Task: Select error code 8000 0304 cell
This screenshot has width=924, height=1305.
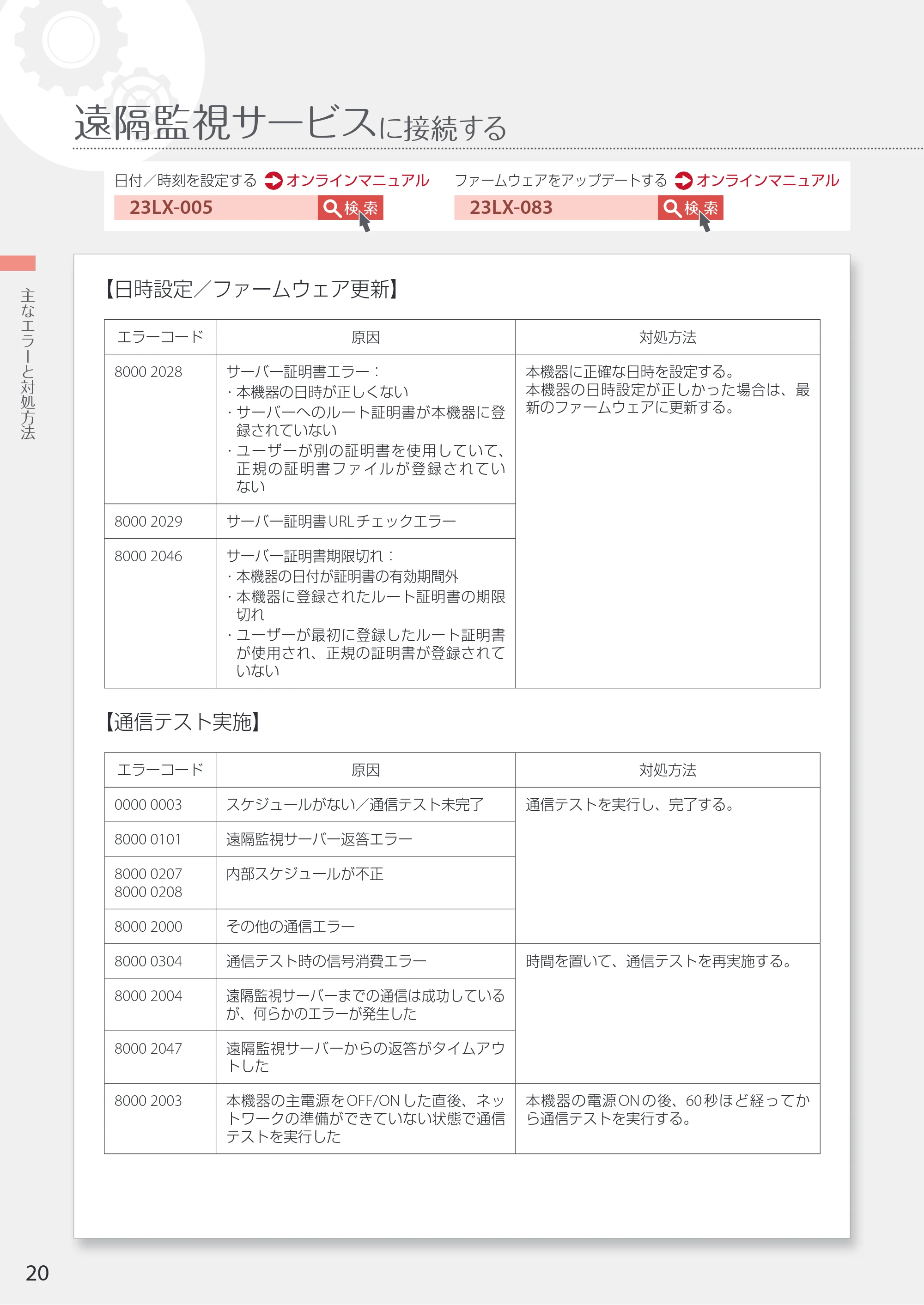Action: point(160,961)
